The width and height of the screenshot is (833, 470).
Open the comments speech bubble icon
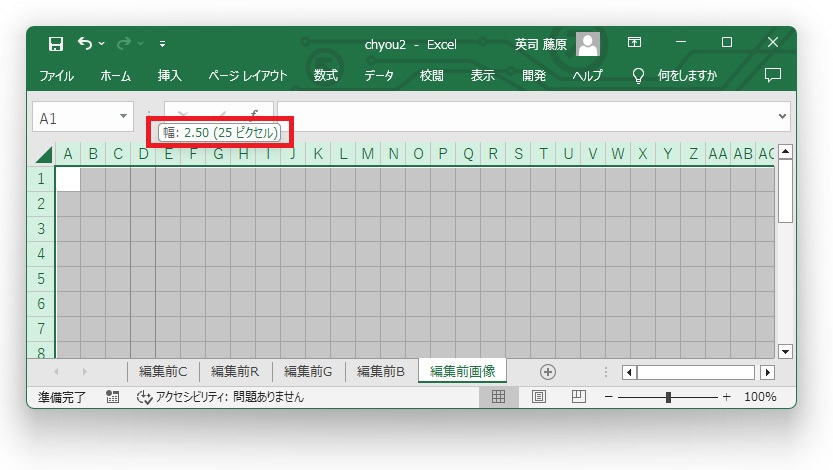[x=772, y=75]
